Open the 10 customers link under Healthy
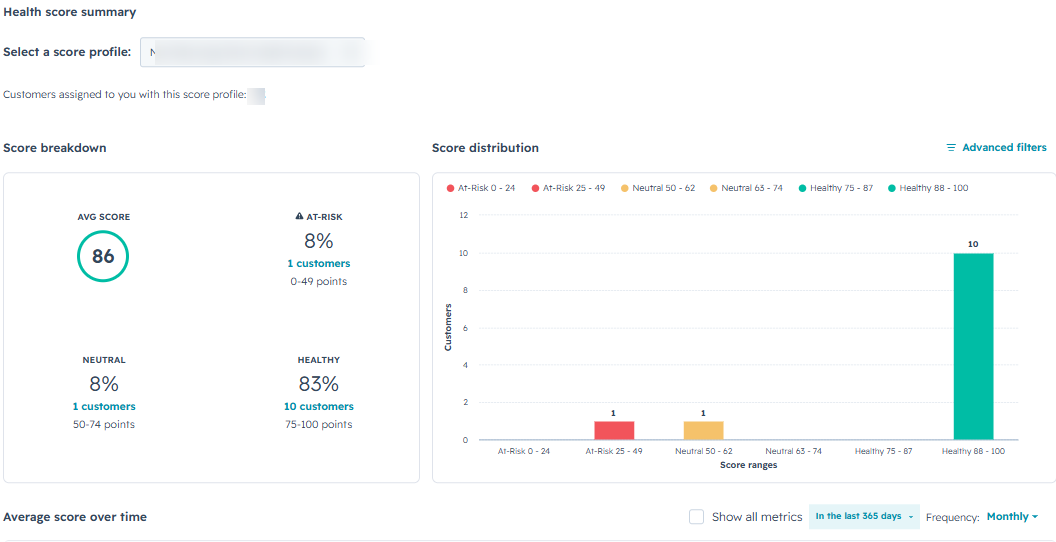The image size is (1056, 542). 319,406
